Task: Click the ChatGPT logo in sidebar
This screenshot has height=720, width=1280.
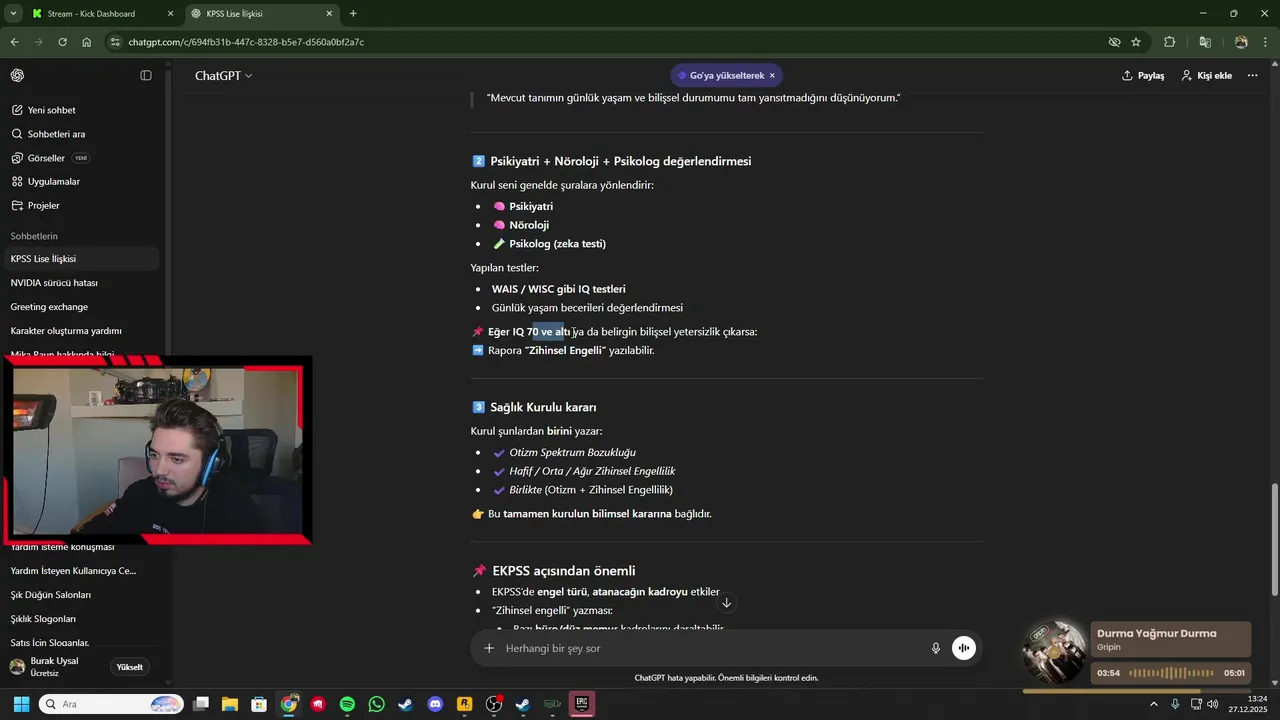Action: coord(17,76)
